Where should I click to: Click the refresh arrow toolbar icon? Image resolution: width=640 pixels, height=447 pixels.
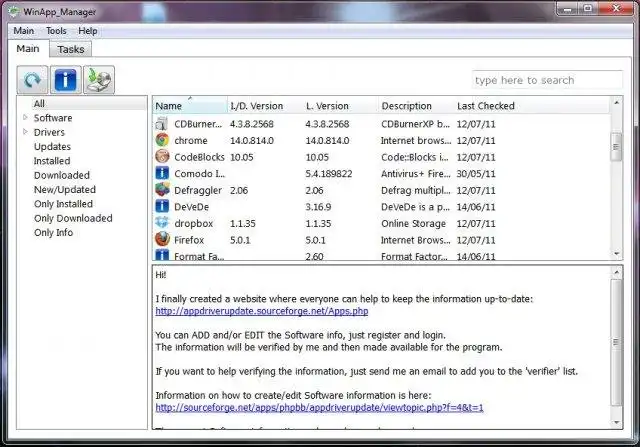pos(32,80)
